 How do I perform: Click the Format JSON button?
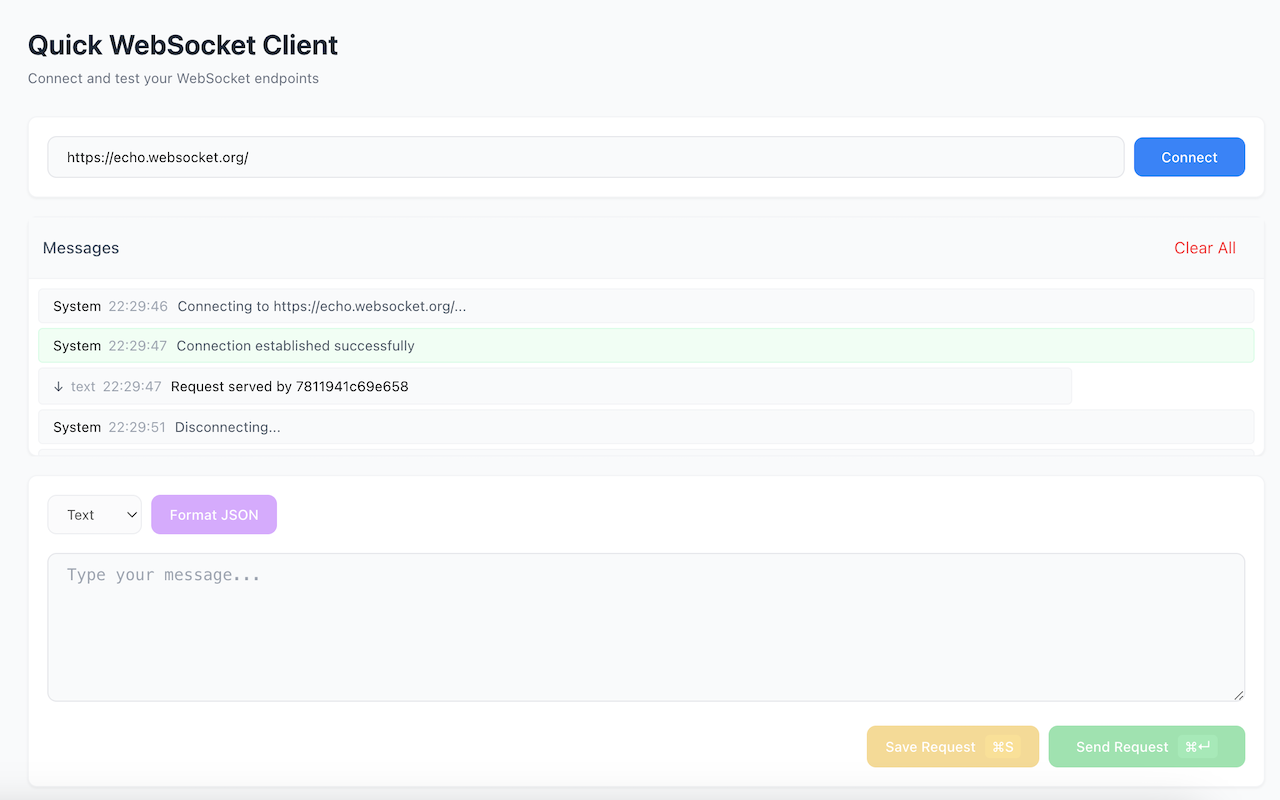(x=213, y=514)
